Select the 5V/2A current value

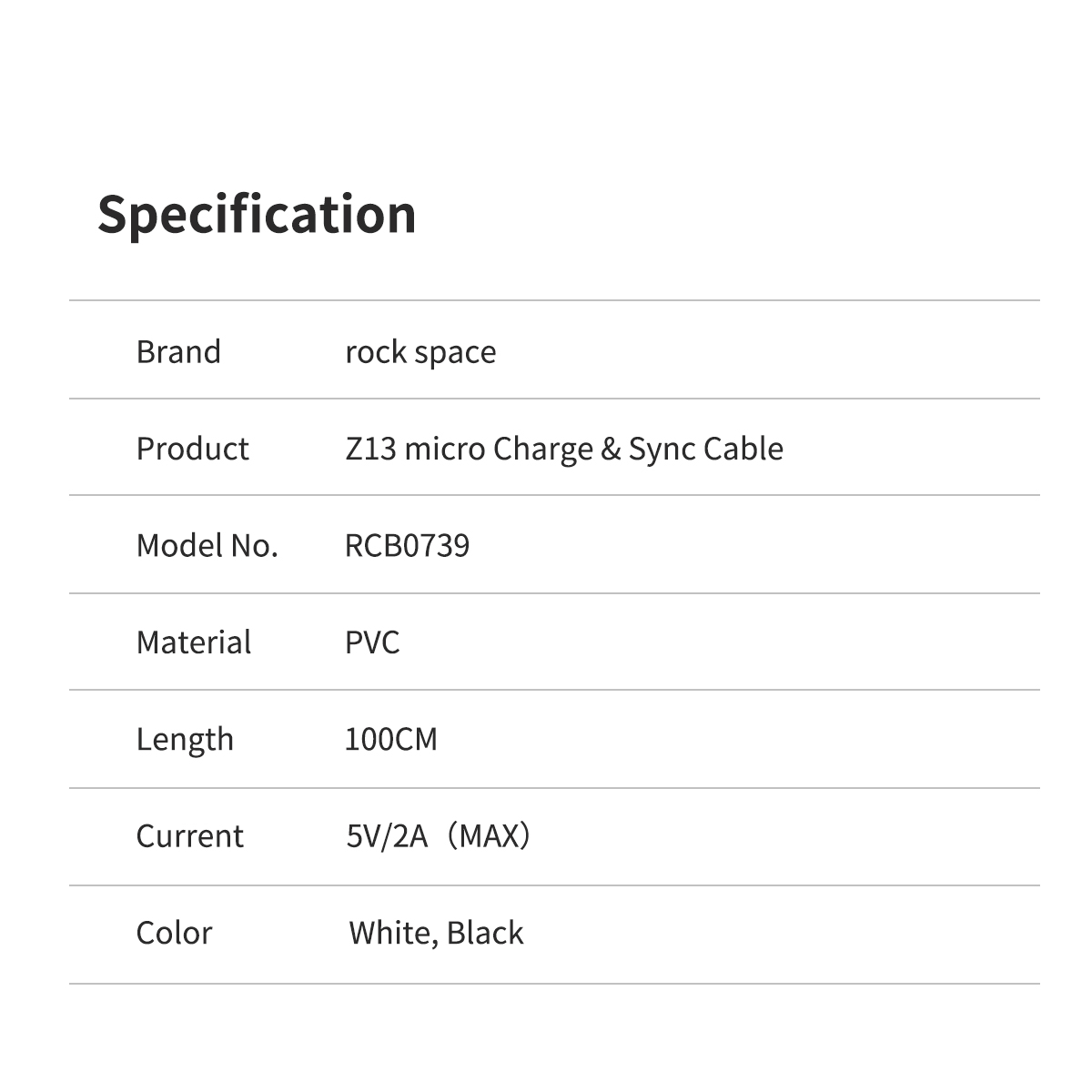(x=386, y=836)
